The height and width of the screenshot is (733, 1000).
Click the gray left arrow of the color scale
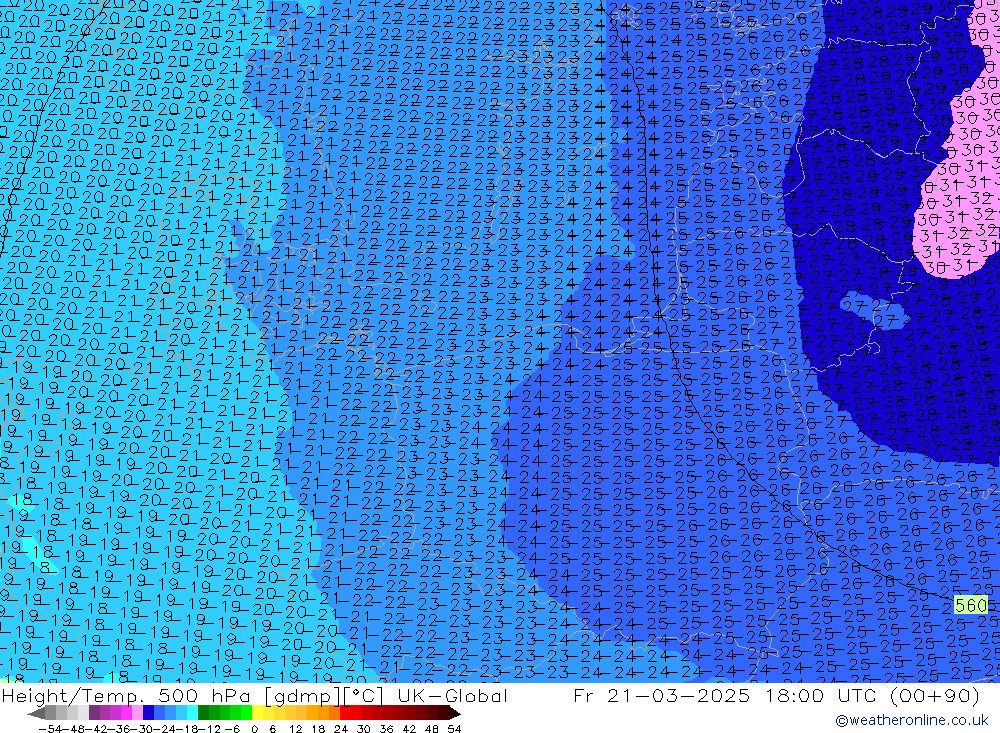click(36, 713)
